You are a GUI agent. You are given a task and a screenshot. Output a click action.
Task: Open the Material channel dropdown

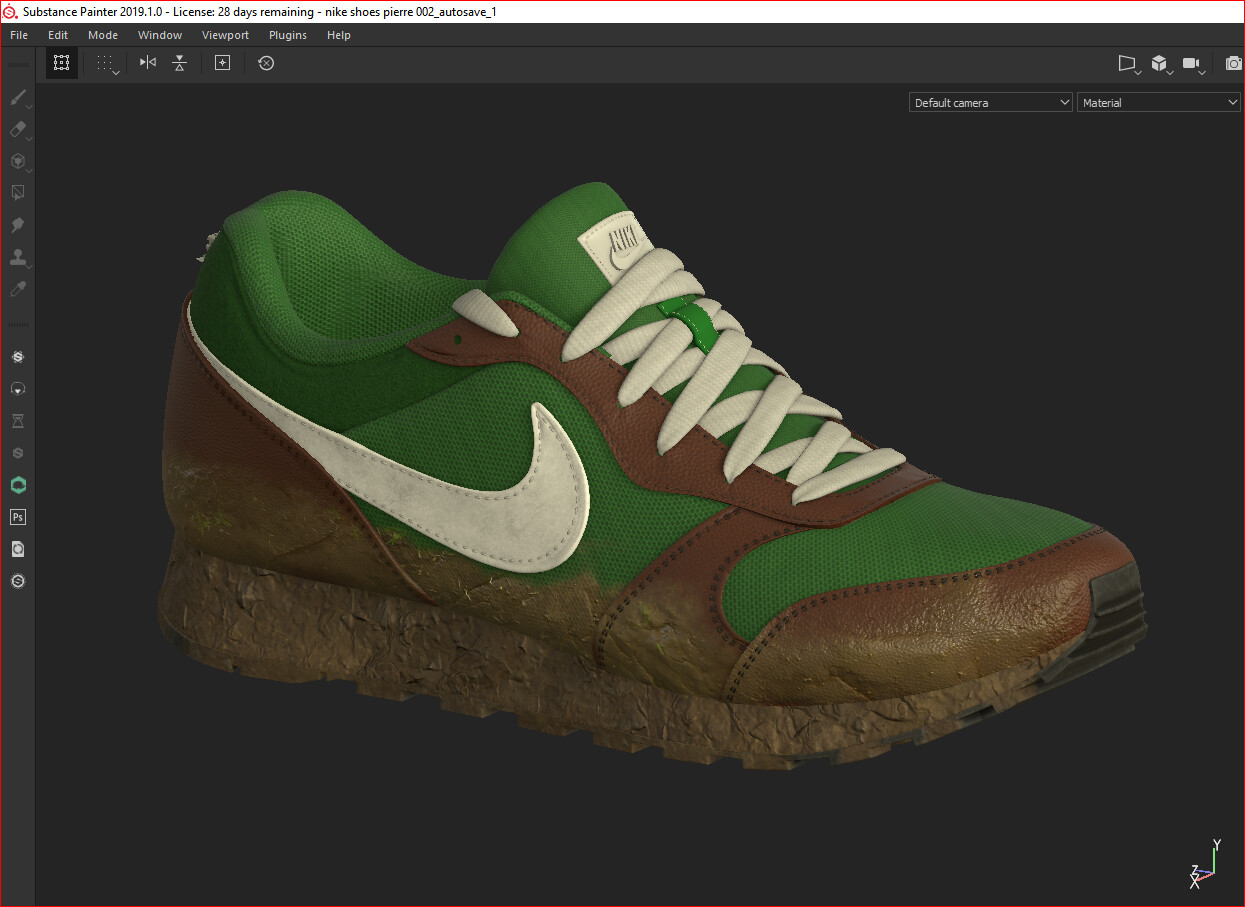pyautogui.click(x=1158, y=103)
